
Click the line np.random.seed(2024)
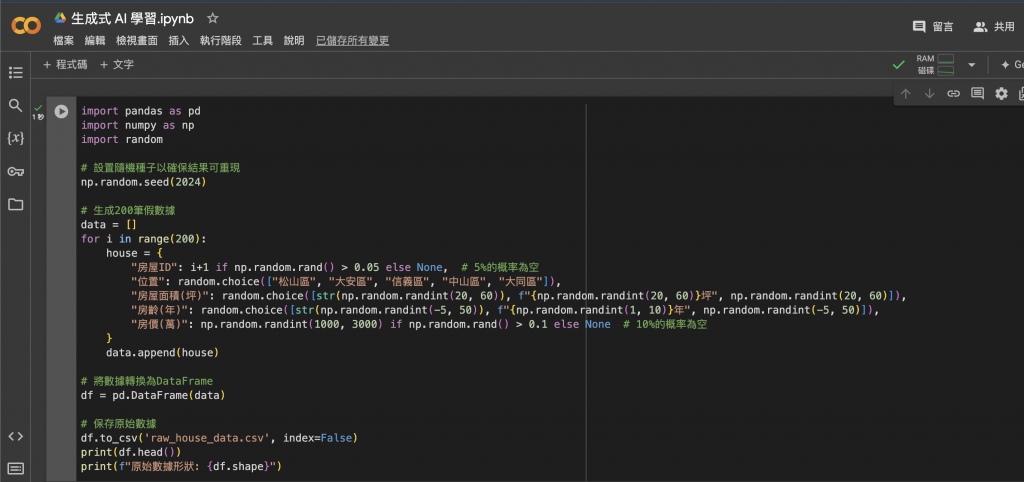144,182
